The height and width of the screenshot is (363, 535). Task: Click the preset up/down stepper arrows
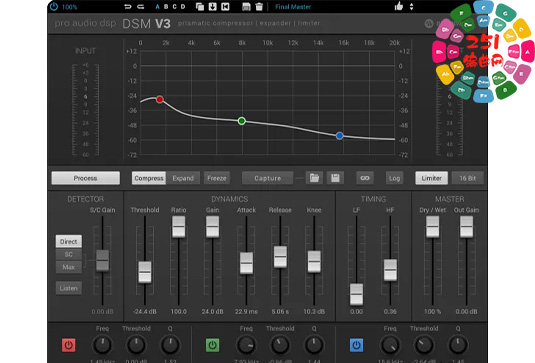pos(411,6)
